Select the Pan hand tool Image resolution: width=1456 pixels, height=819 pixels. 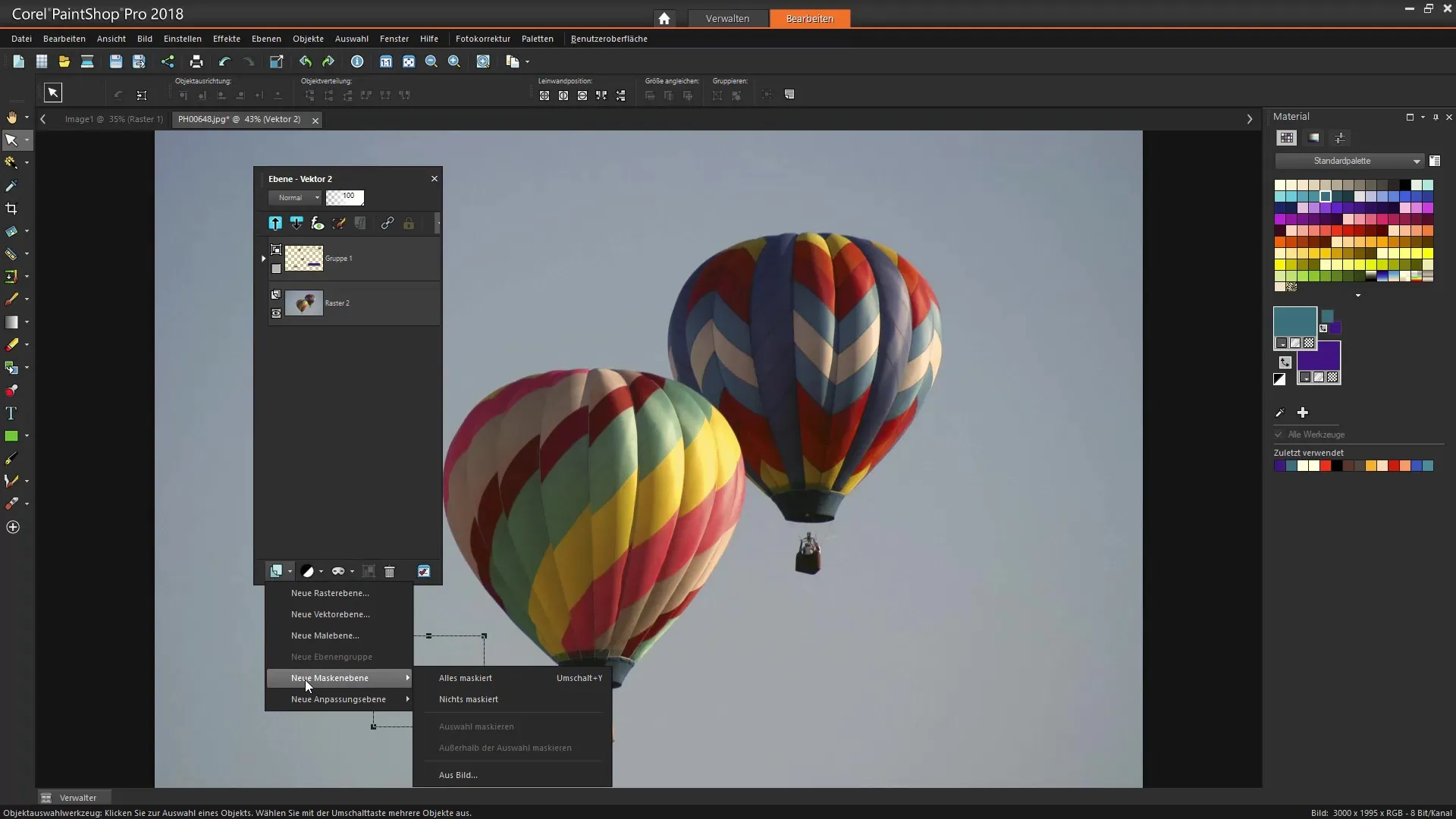point(11,117)
